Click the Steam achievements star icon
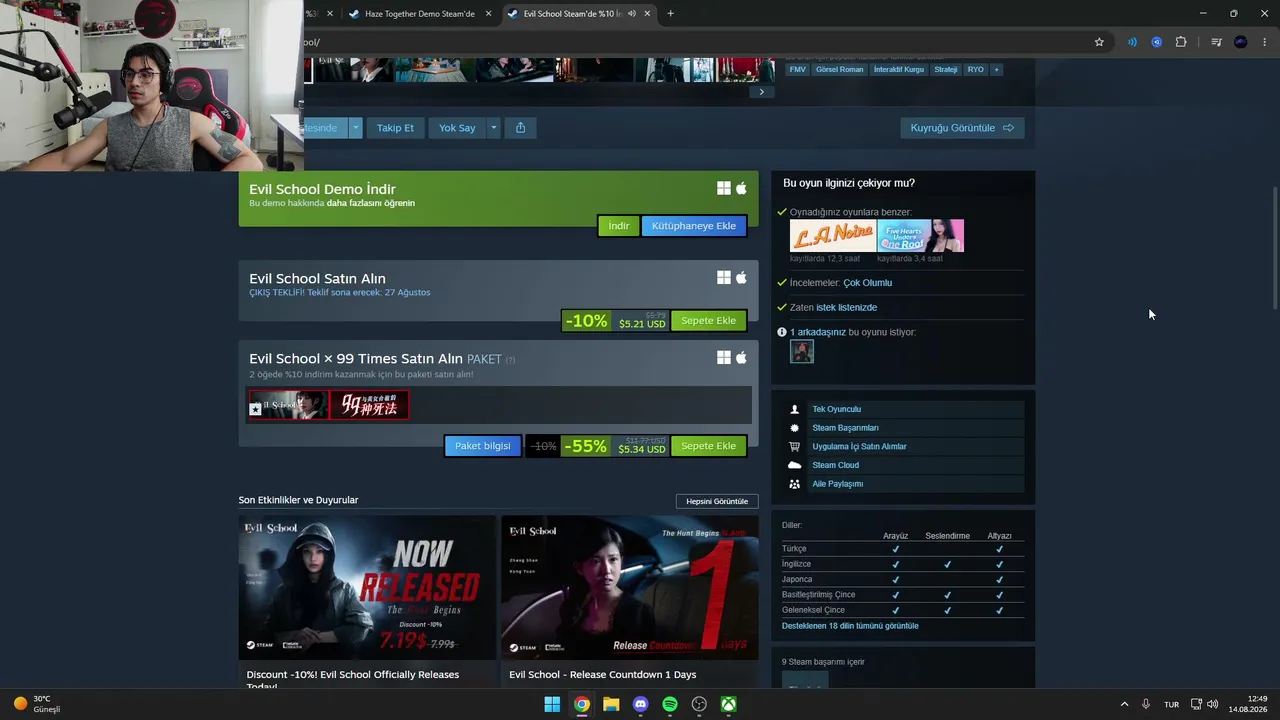Image resolution: width=1280 pixels, height=720 pixels. click(795, 428)
